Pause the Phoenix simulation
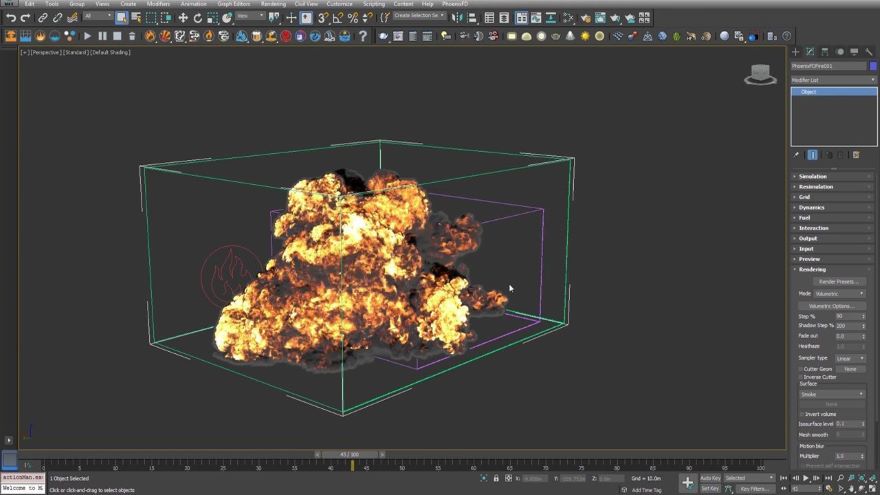The image size is (880, 495). point(102,36)
